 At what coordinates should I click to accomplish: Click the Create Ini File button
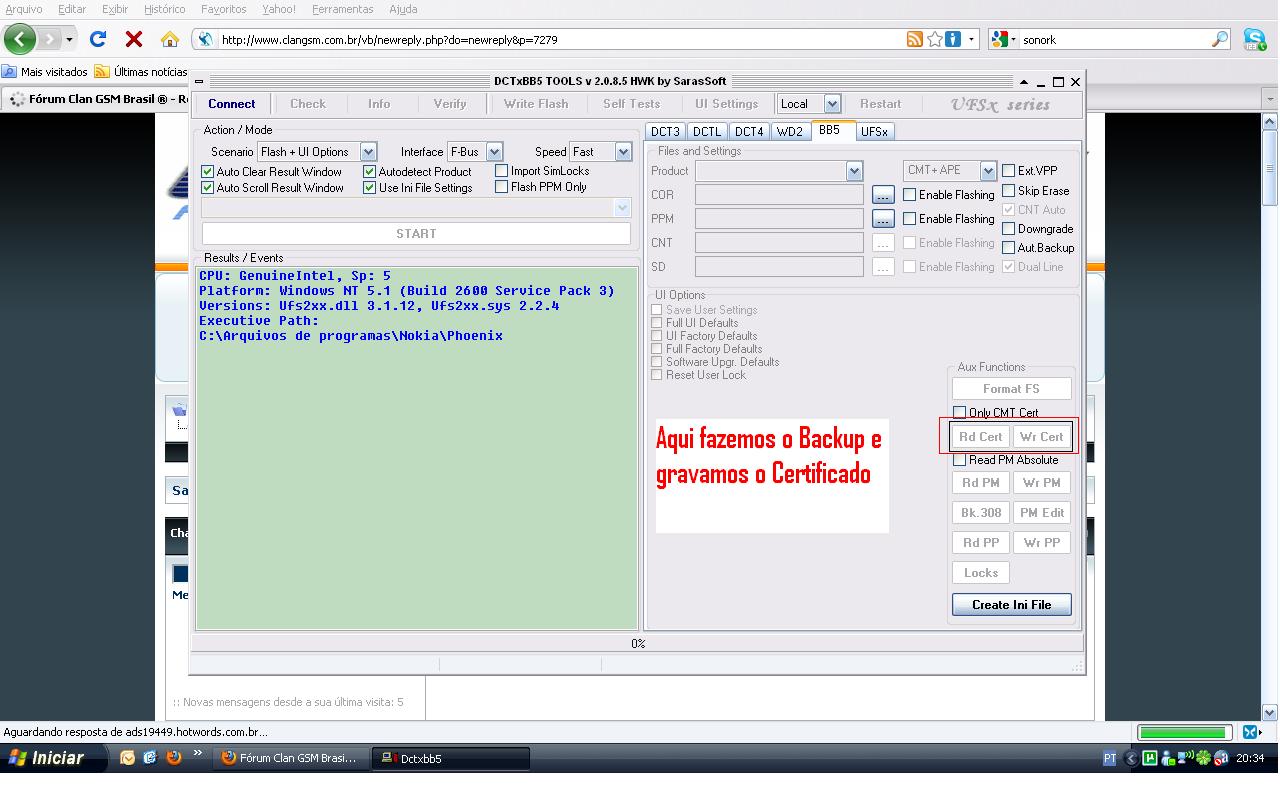[x=1011, y=605]
